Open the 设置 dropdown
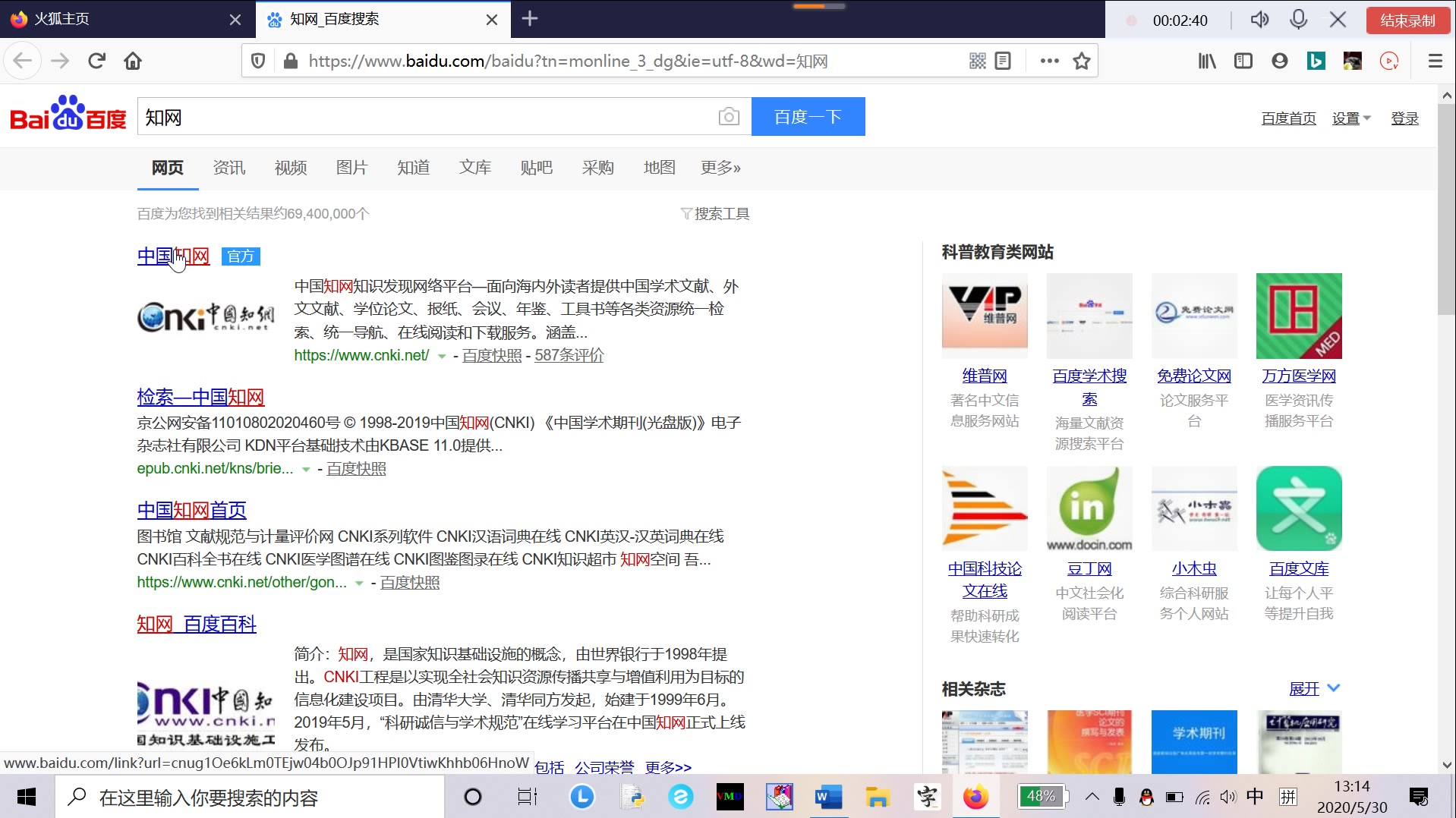1456x818 pixels. coord(1351,118)
